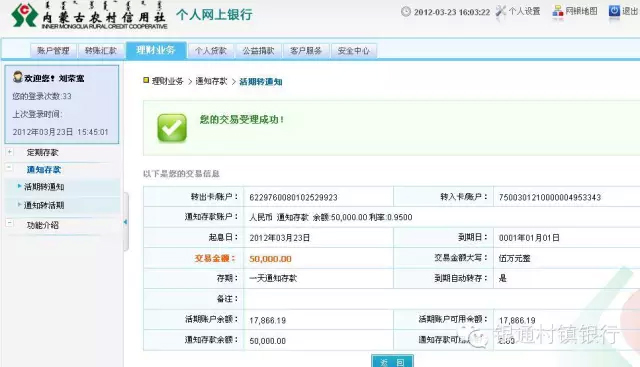Click the Inner Mongolia Rural Credit Cooperative logo
The height and width of the screenshot is (367, 640).
pyautogui.click(x=89, y=16)
